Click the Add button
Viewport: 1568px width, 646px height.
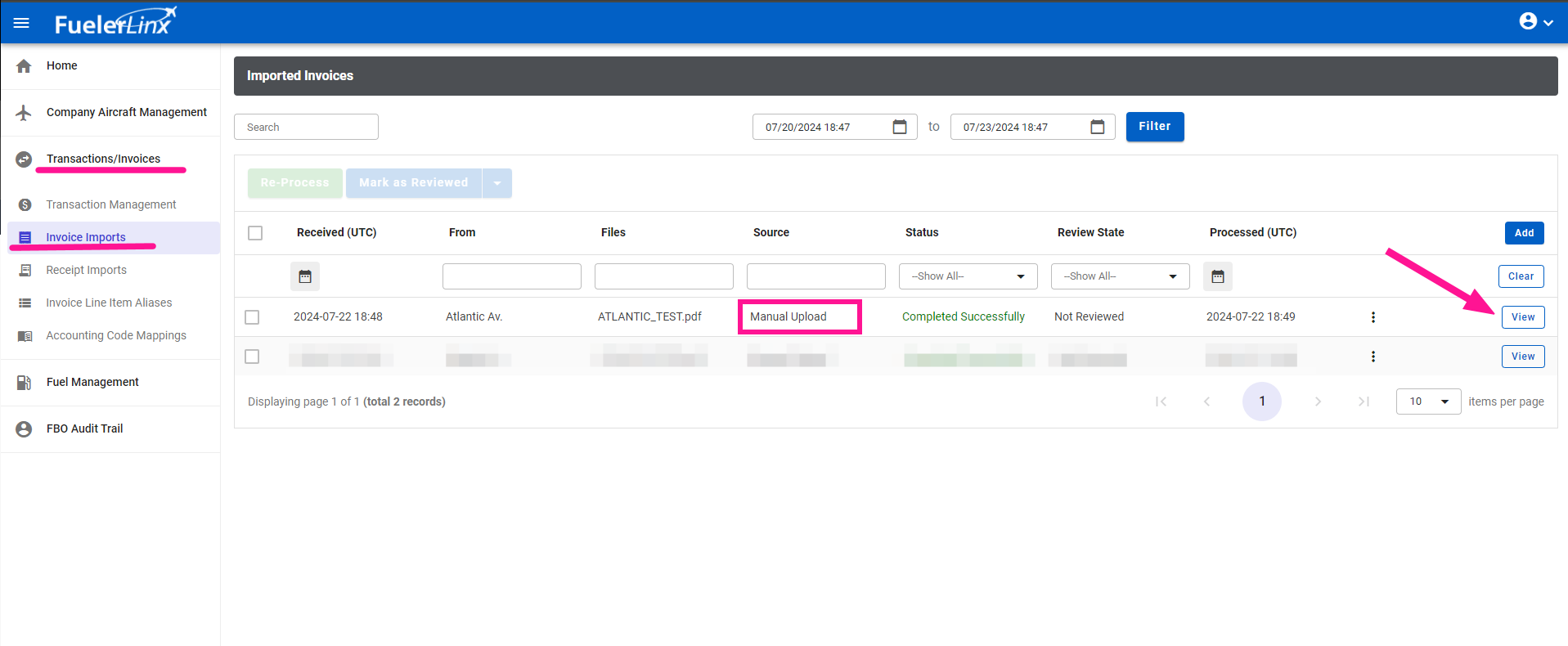[1525, 233]
